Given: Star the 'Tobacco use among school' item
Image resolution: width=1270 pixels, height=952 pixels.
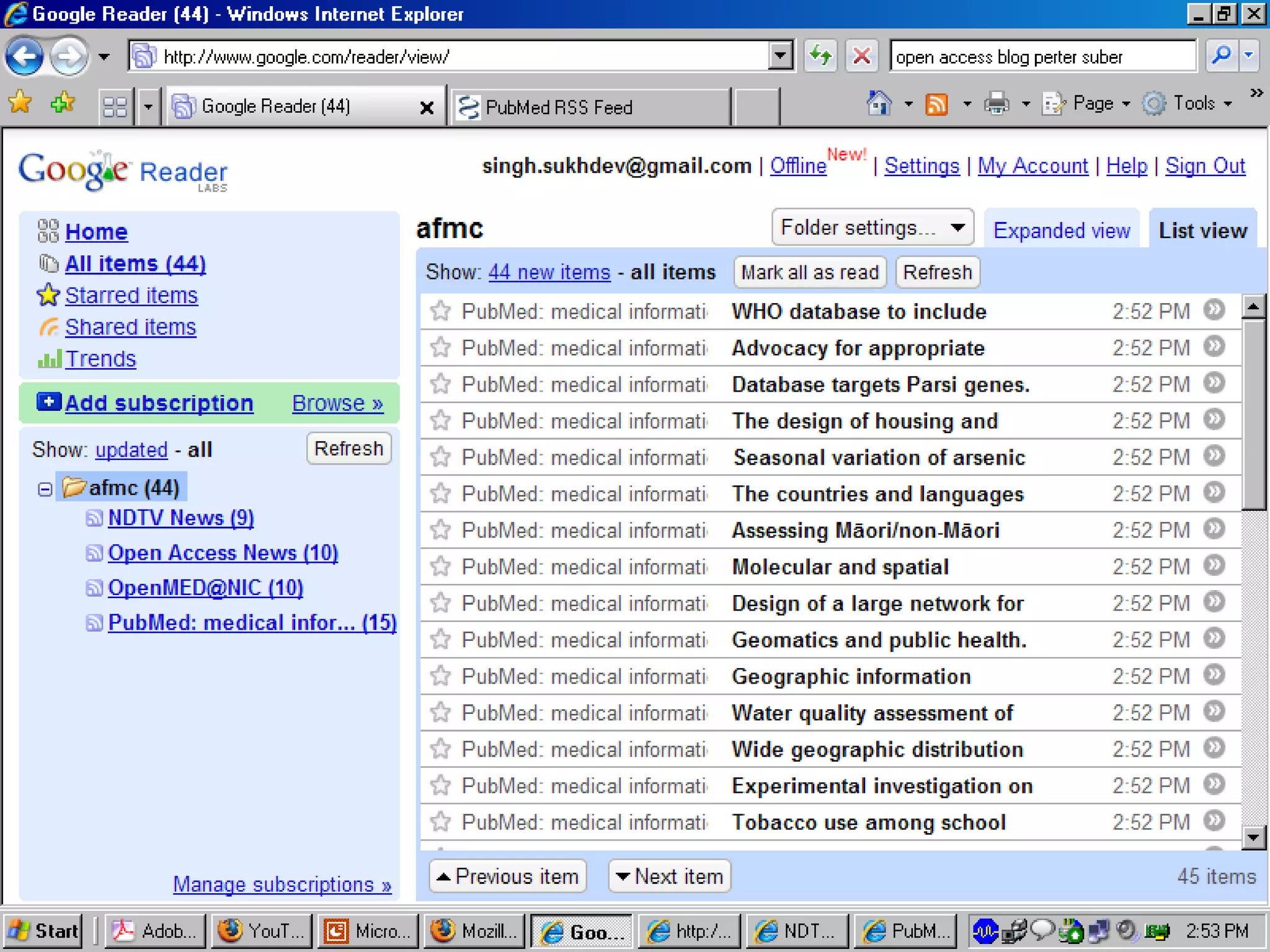Looking at the screenshot, I should (x=440, y=822).
